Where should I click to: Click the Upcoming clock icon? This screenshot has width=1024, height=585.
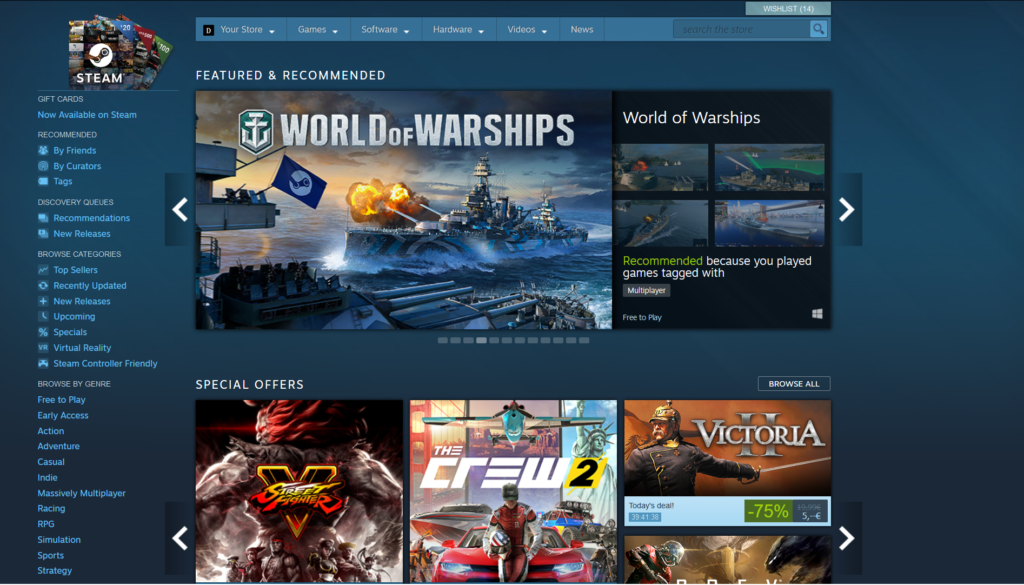tap(43, 316)
